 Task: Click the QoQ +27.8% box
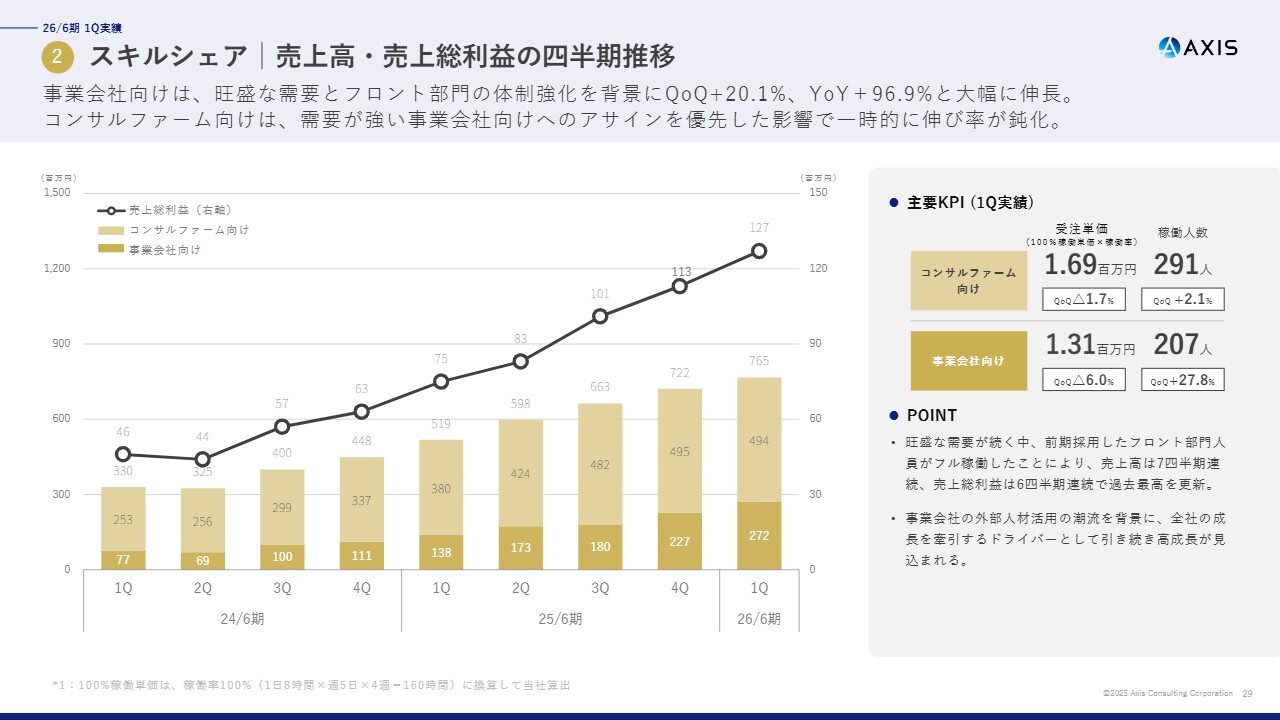pos(1182,380)
